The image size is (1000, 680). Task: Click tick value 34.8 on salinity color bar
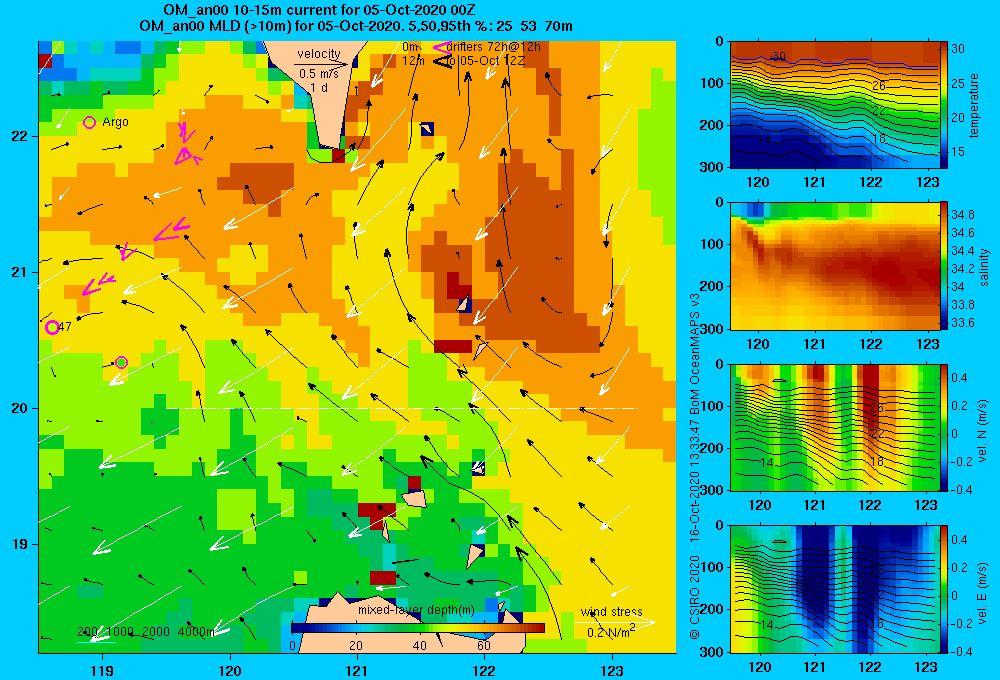click(962, 214)
